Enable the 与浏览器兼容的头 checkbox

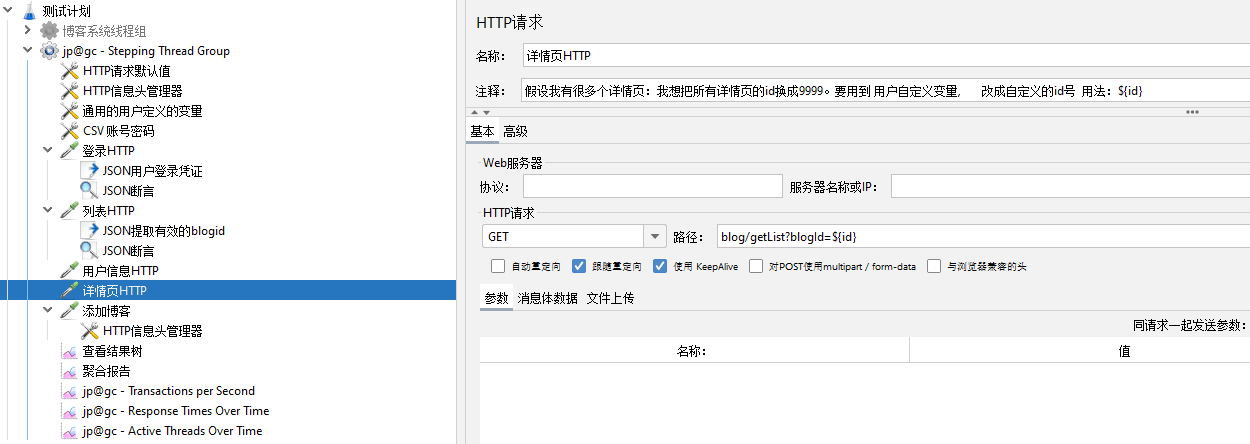(x=934, y=267)
